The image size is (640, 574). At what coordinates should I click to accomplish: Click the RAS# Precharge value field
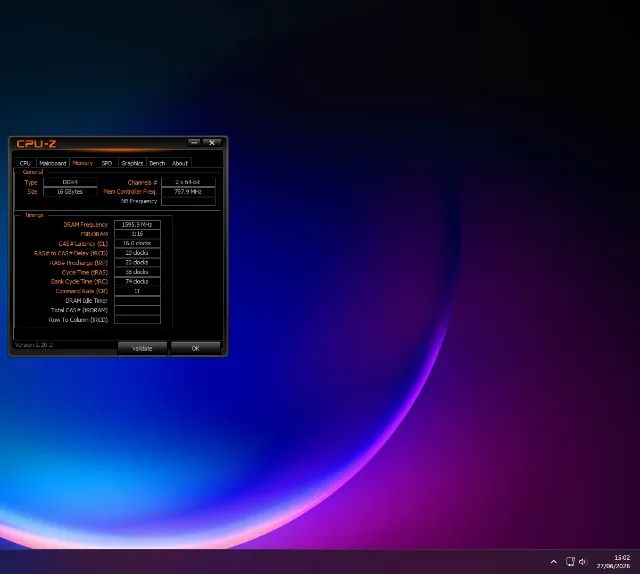[137, 263]
